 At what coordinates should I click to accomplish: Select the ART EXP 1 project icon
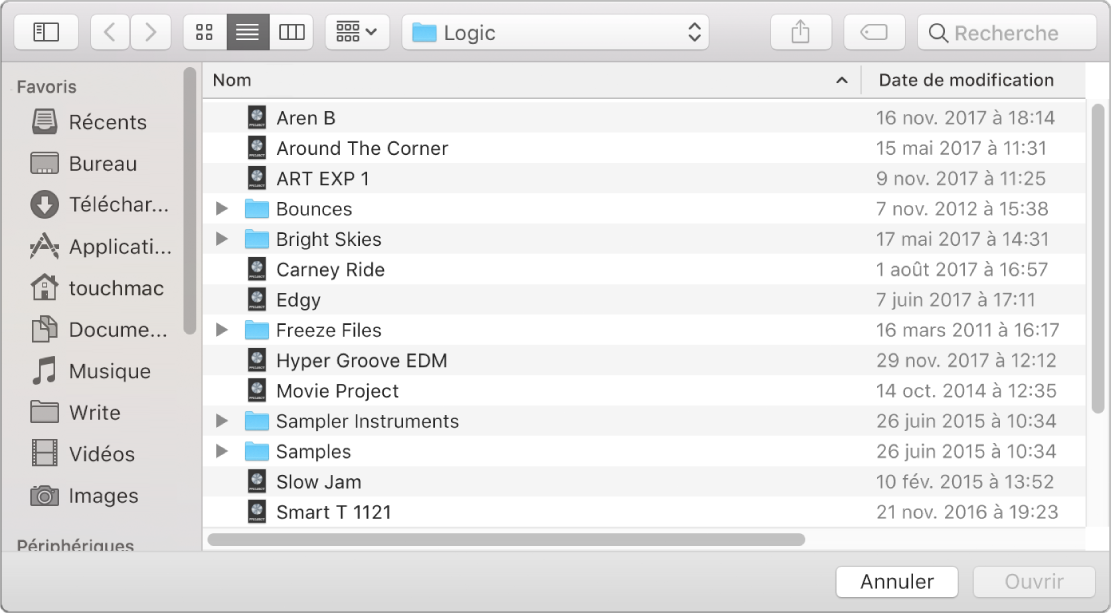tap(257, 179)
